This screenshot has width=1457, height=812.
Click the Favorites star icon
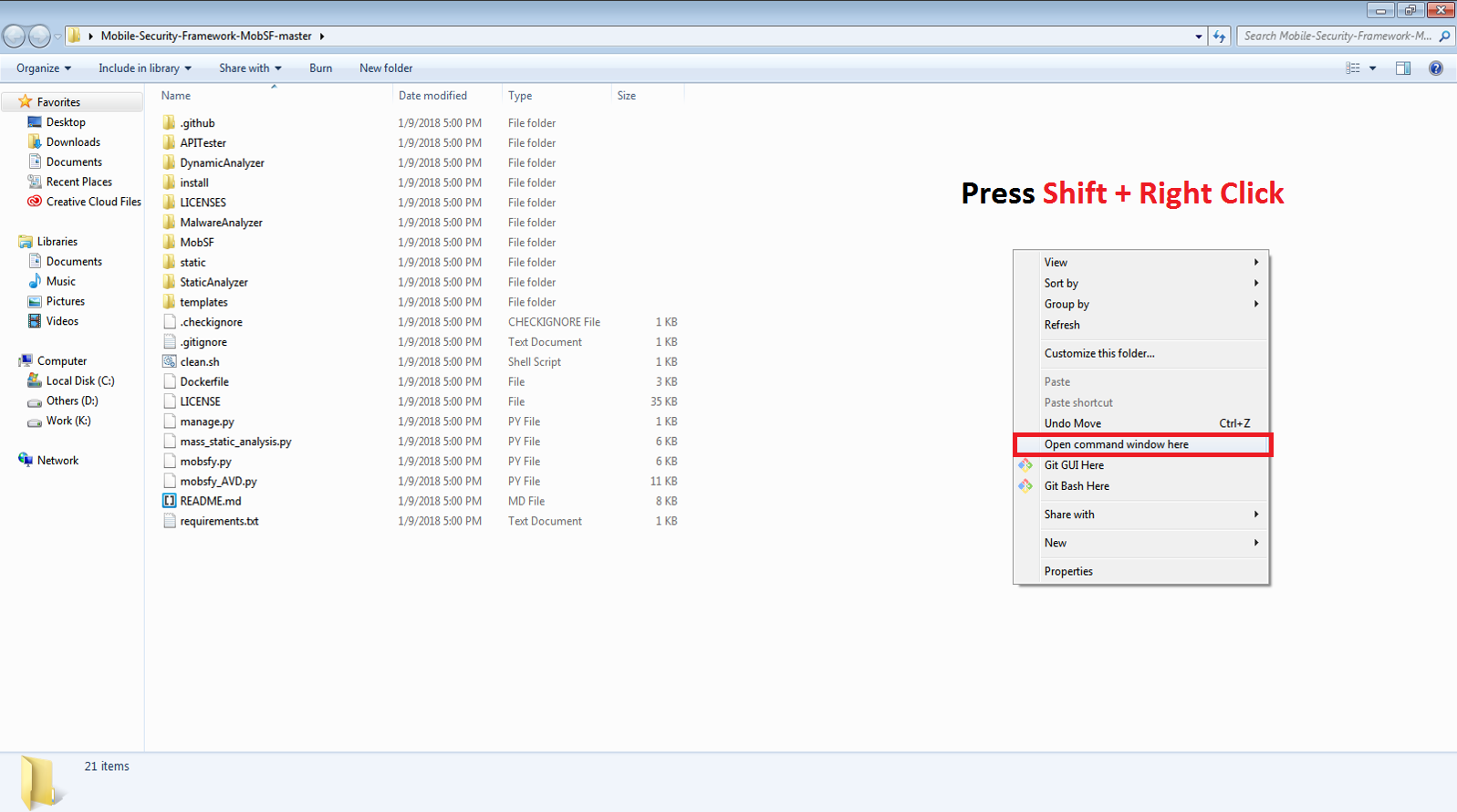click(26, 101)
